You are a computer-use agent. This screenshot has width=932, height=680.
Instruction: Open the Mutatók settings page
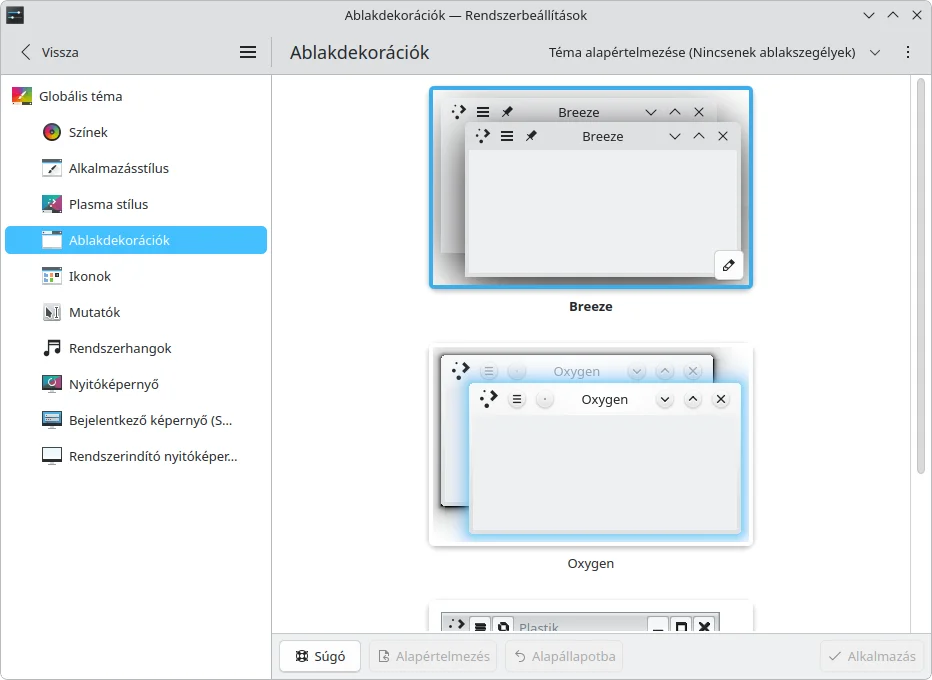136,312
